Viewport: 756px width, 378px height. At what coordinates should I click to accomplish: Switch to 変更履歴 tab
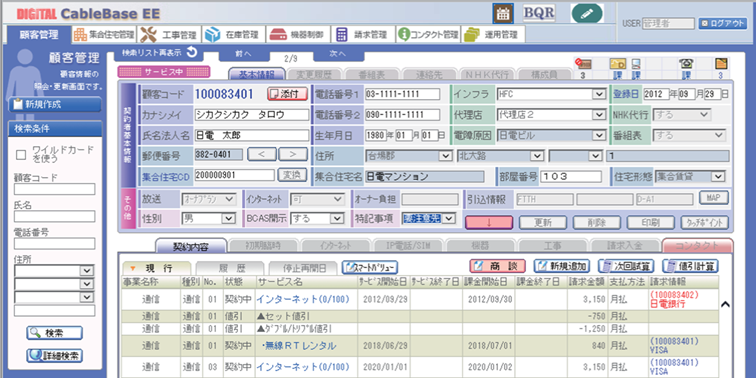coord(314,75)
